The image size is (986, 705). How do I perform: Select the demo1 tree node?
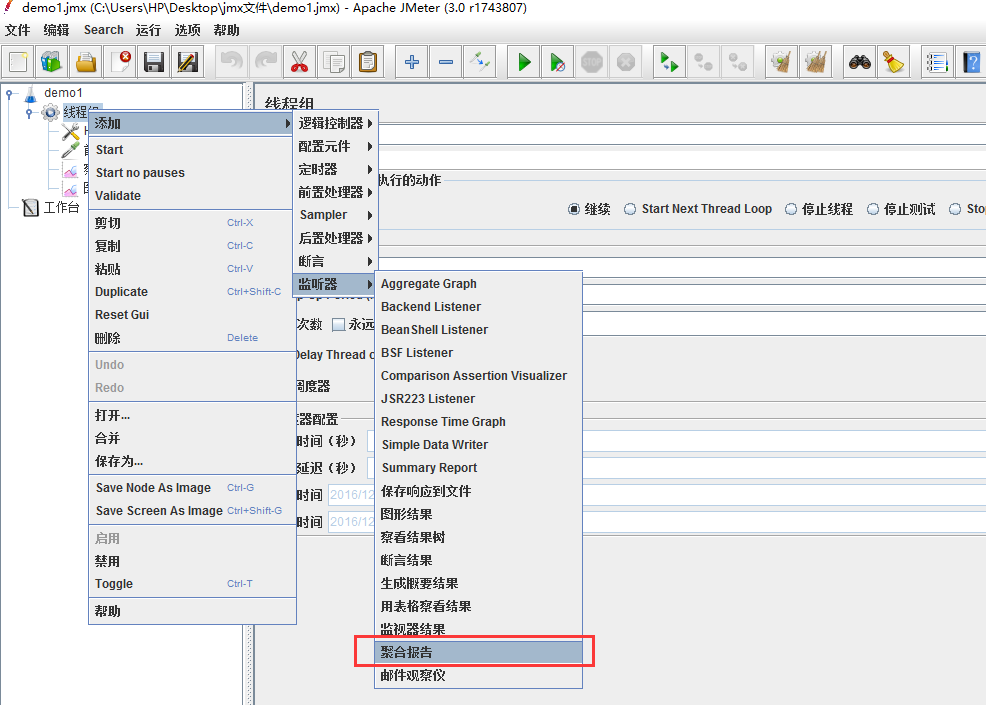tap(63, 93)
